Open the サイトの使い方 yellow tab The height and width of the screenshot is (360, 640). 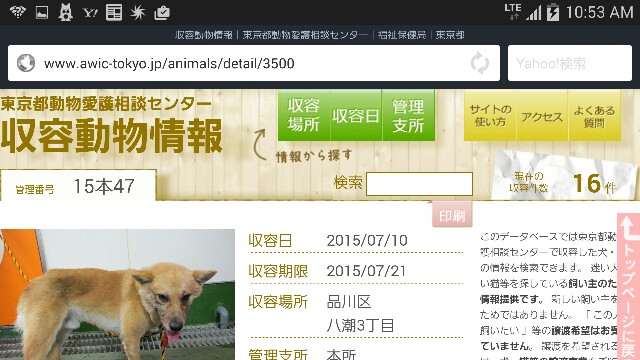490,116
